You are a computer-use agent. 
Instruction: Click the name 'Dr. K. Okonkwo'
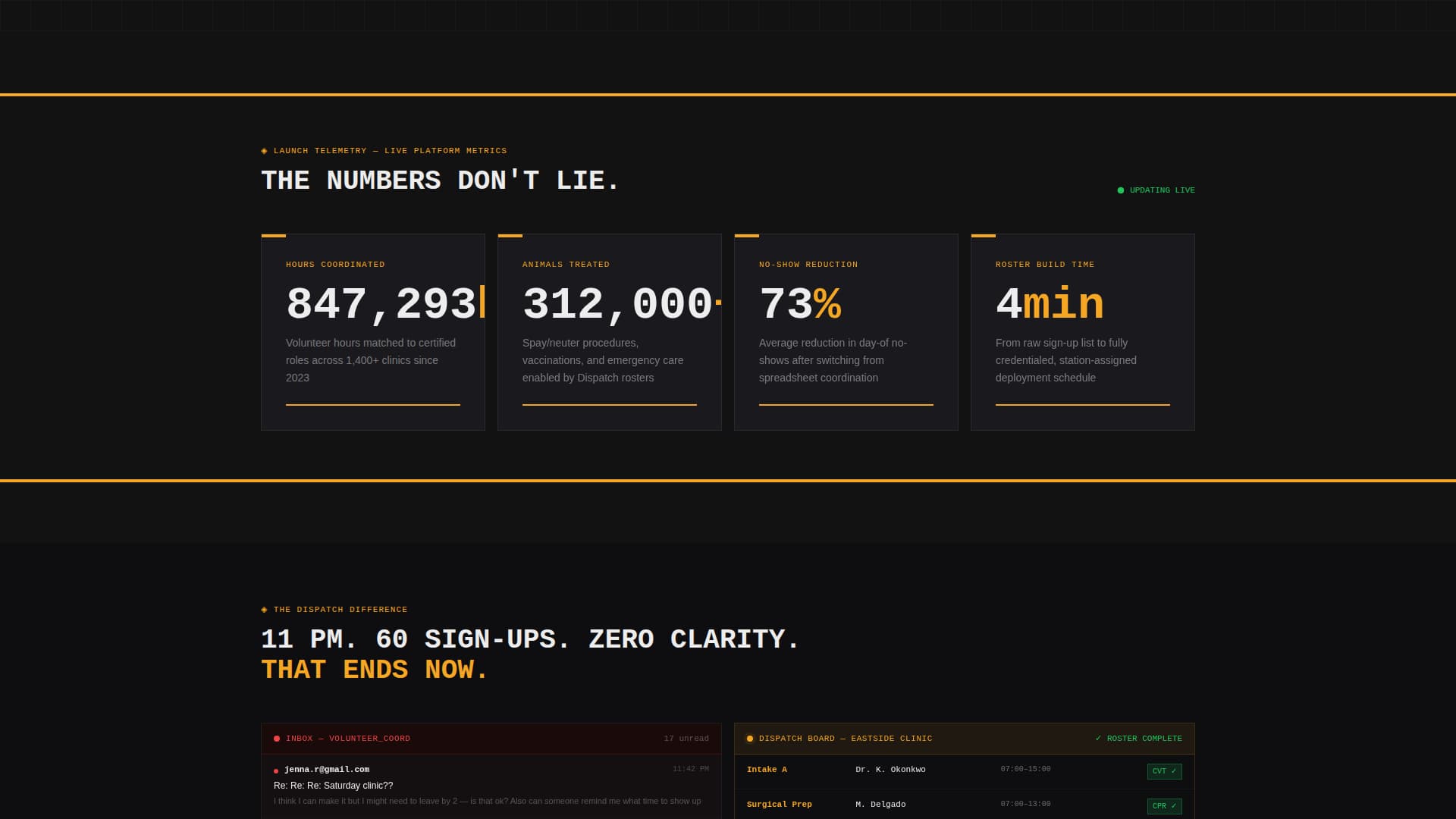(x=890, y=770)
